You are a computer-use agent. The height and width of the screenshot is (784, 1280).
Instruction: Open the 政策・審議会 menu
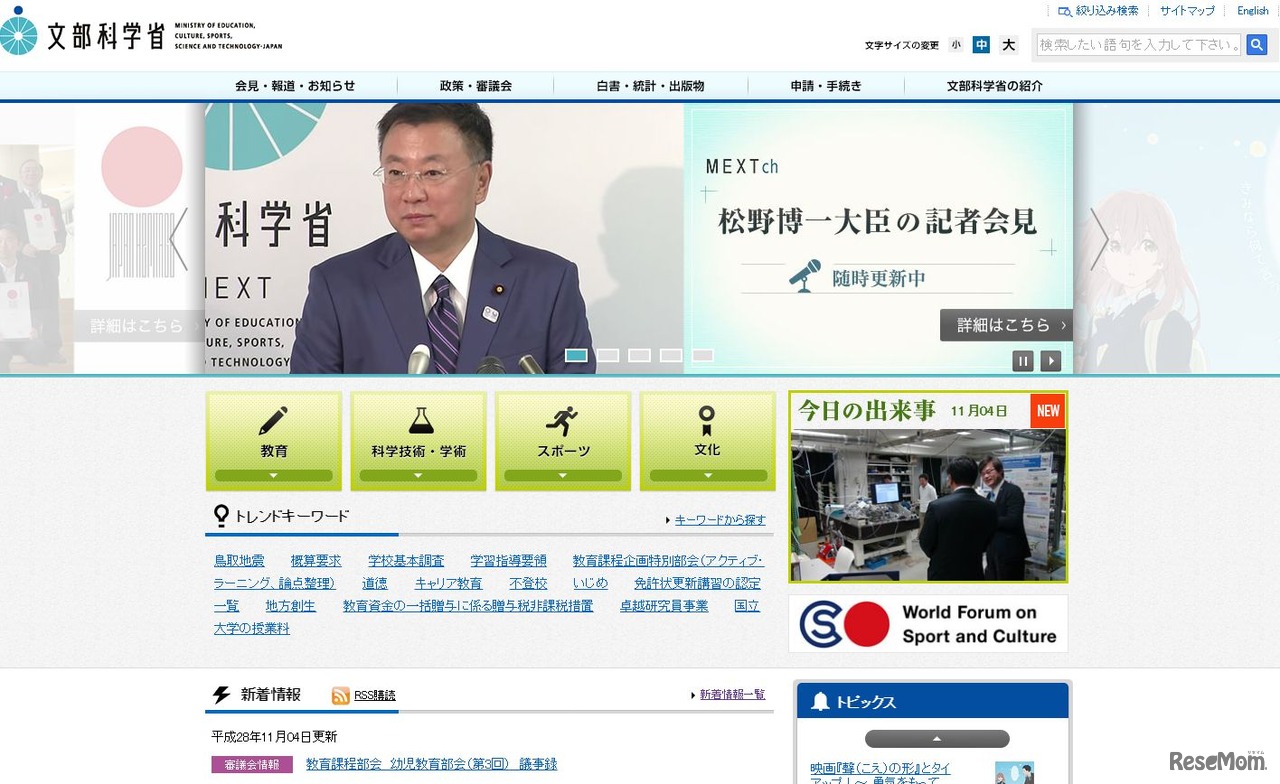point(475,86)
